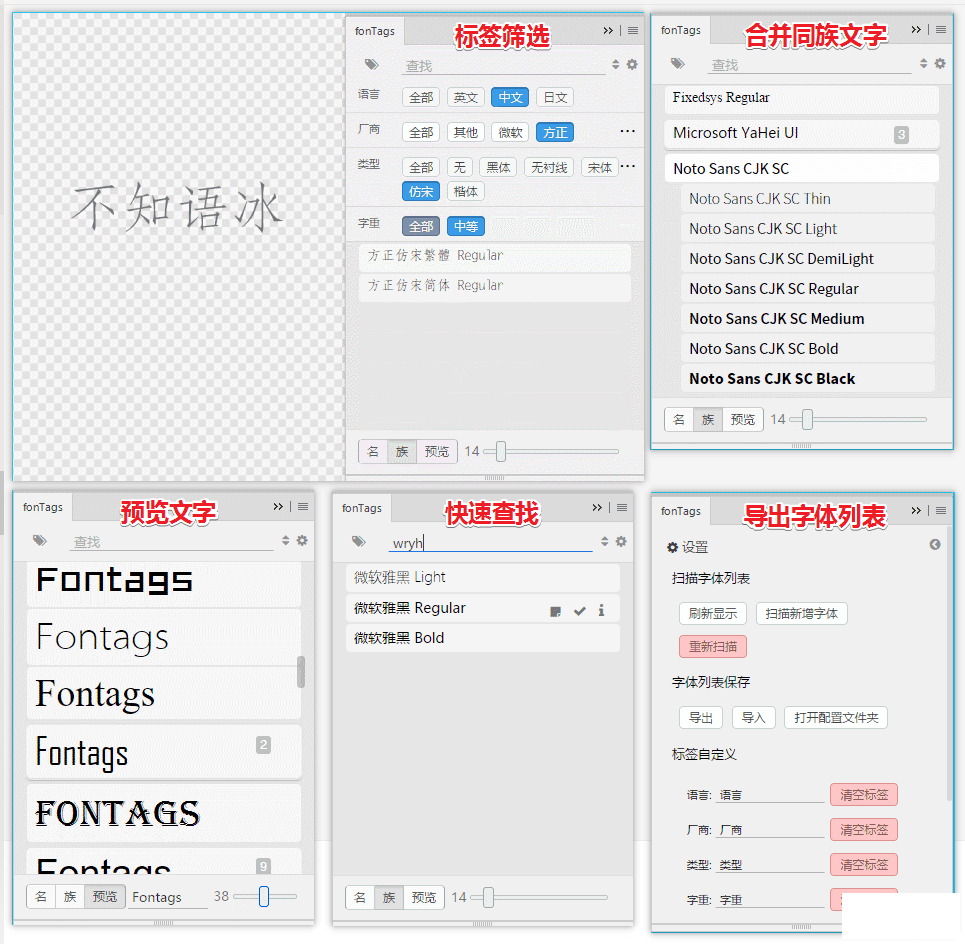Image resolution: width=965 pixels, height=944 pixels.
Task: Click 清空标签 button next to 厂商
Action: click(863, 830)
